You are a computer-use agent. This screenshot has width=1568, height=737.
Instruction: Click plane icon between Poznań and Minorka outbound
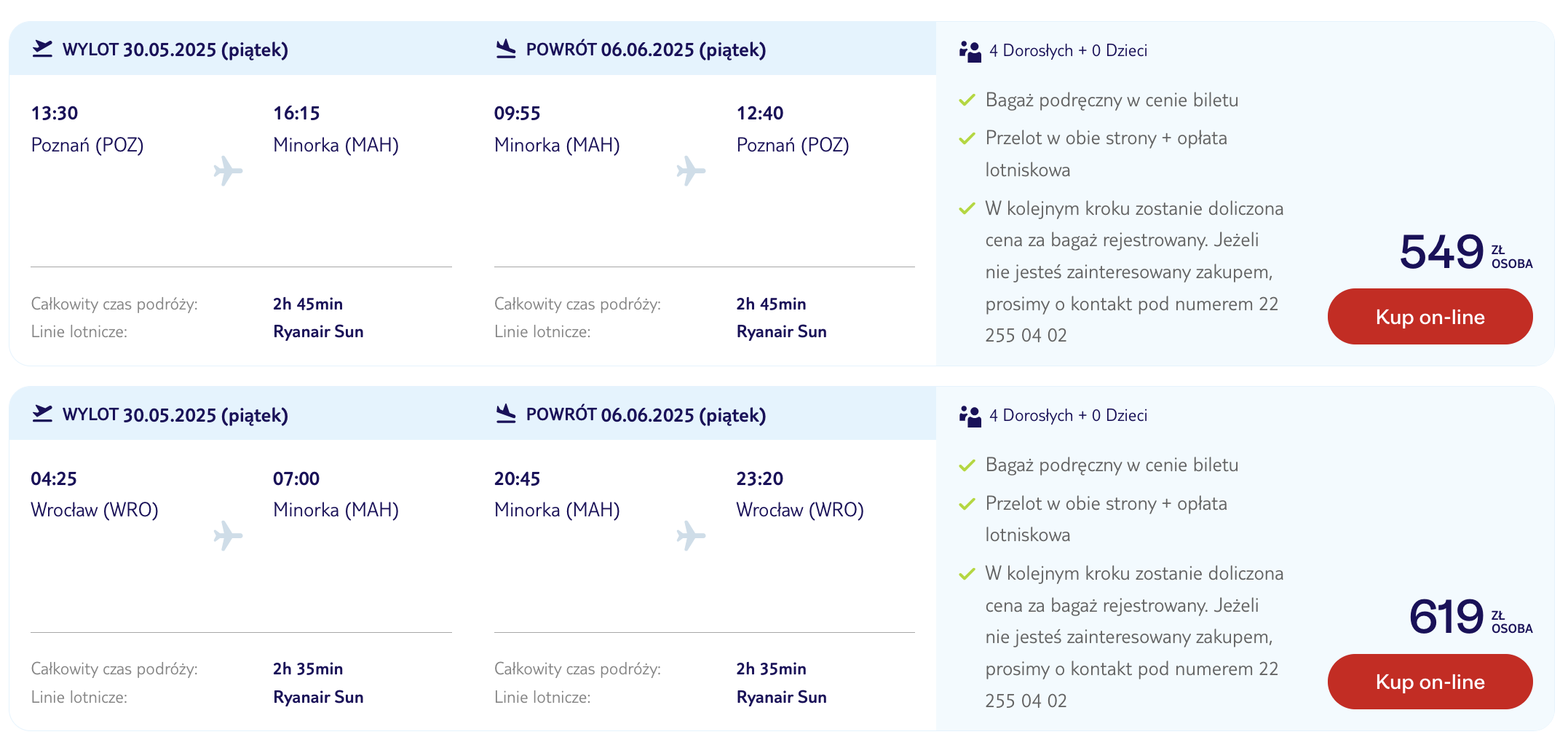point(228,171)
